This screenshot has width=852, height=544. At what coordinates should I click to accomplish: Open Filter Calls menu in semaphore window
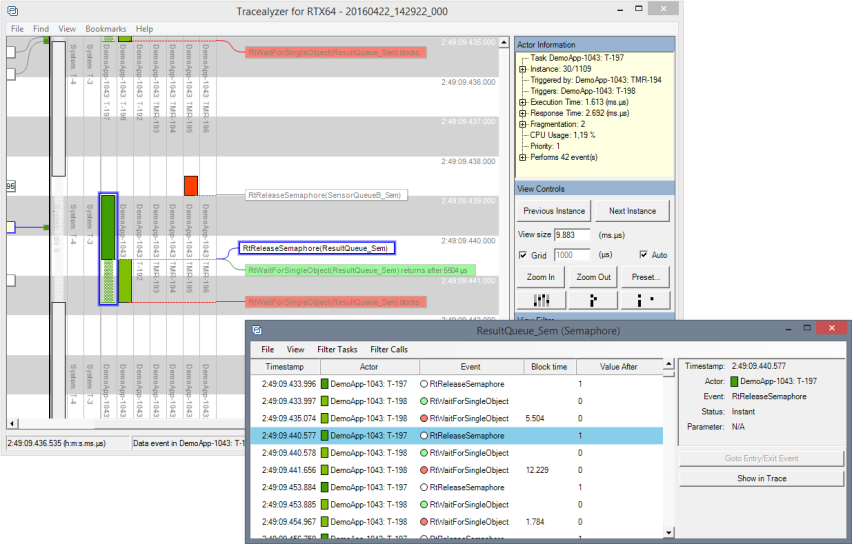[x=389, y=349]
